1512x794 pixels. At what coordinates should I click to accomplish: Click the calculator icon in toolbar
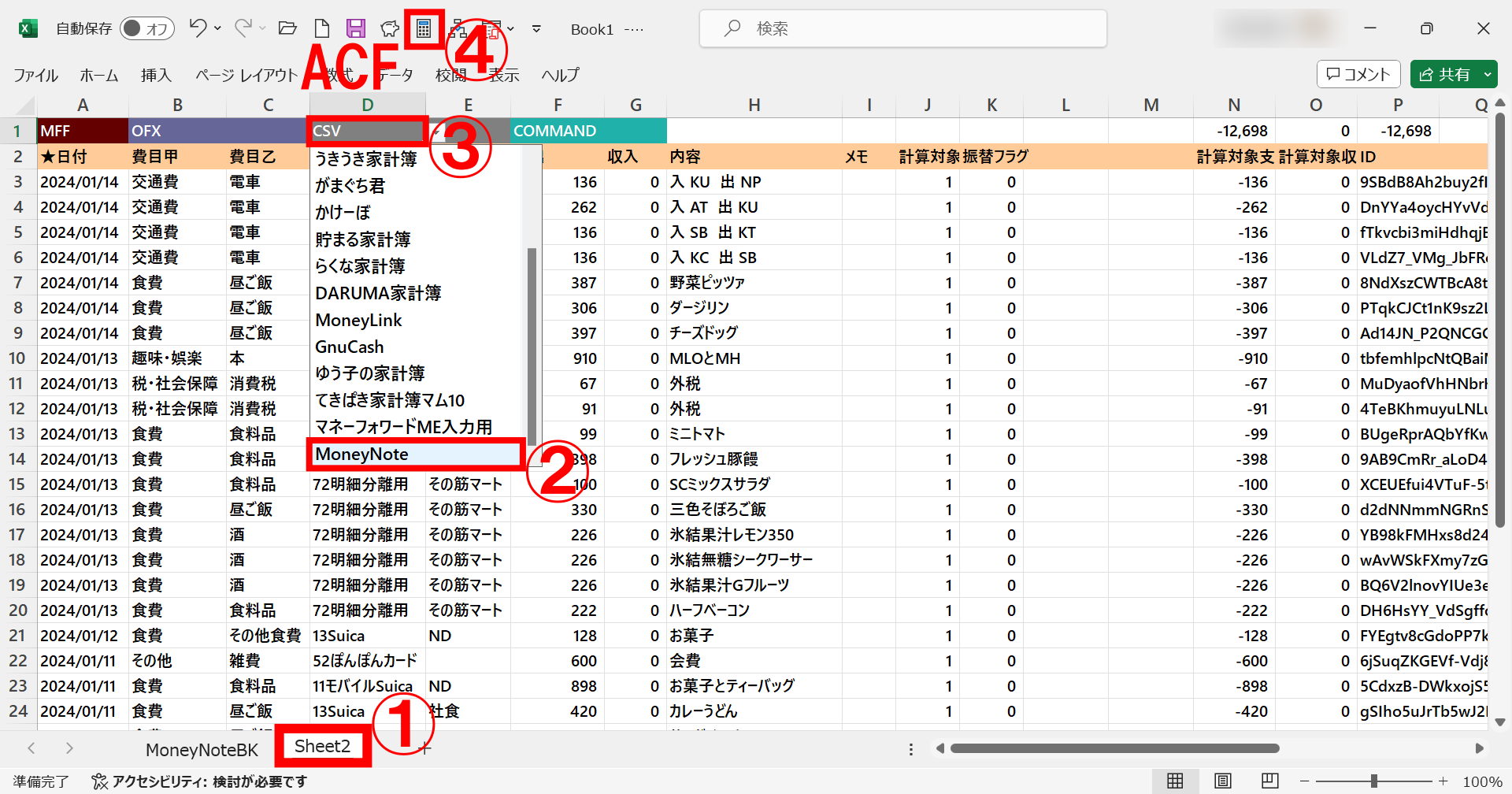point(424,29)
